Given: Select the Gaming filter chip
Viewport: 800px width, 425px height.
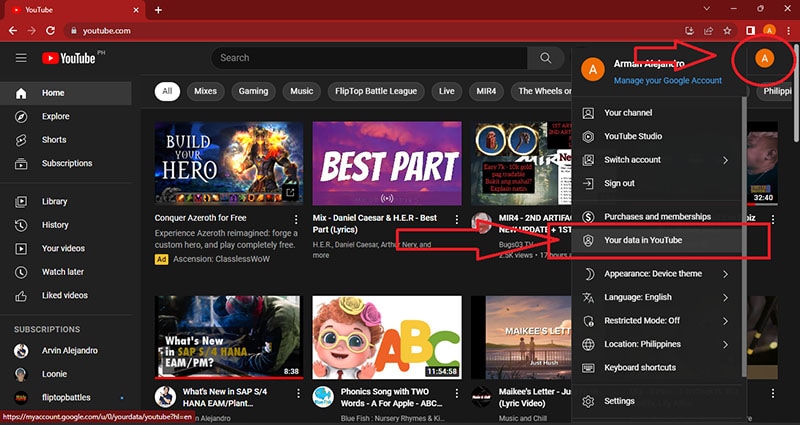Looking at the screenshot, I should [x=253, y=91].
